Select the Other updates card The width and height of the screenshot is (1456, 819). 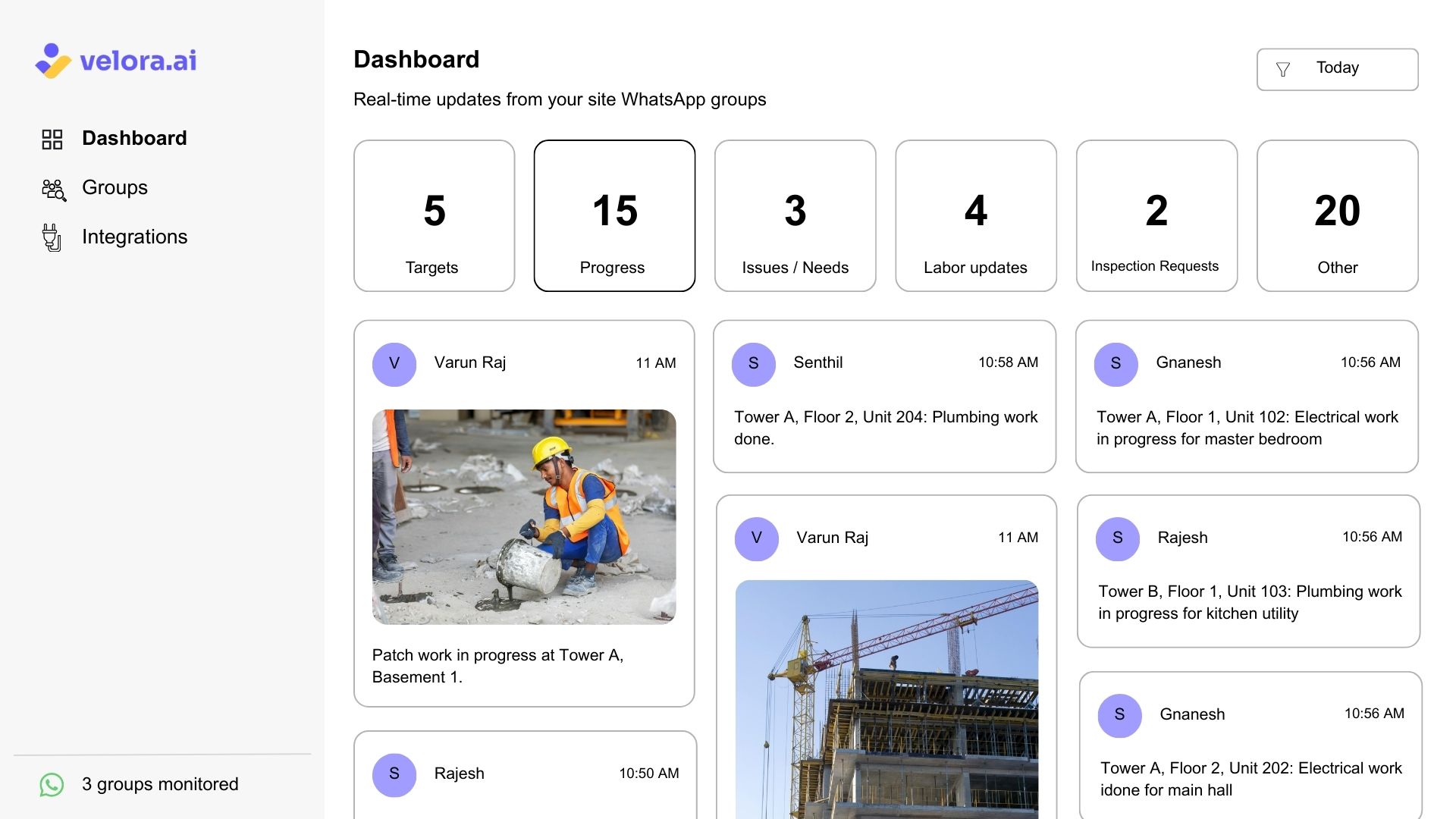point(1337,215)
